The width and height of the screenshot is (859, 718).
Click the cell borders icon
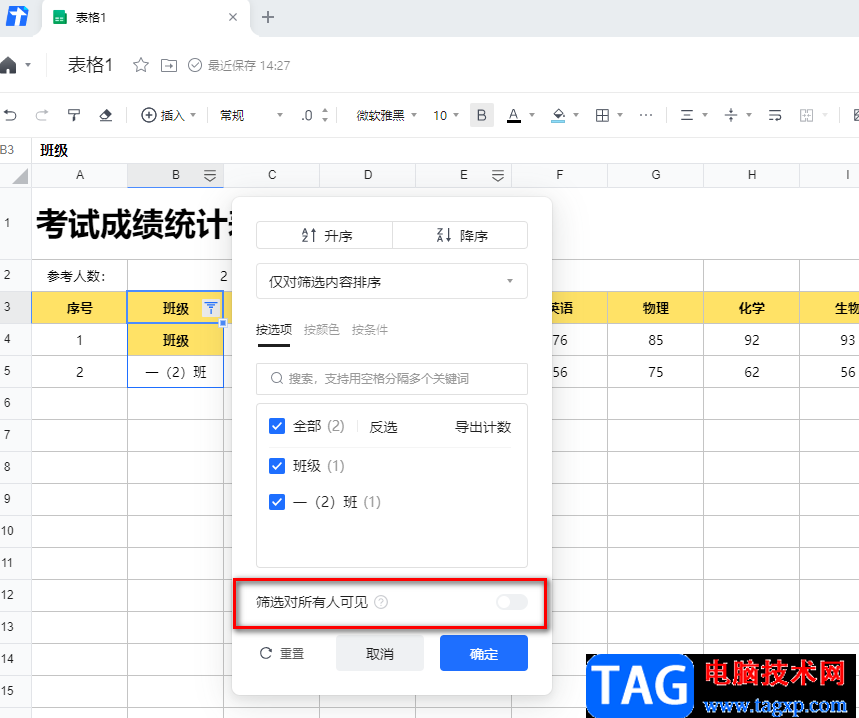(602, 115)
